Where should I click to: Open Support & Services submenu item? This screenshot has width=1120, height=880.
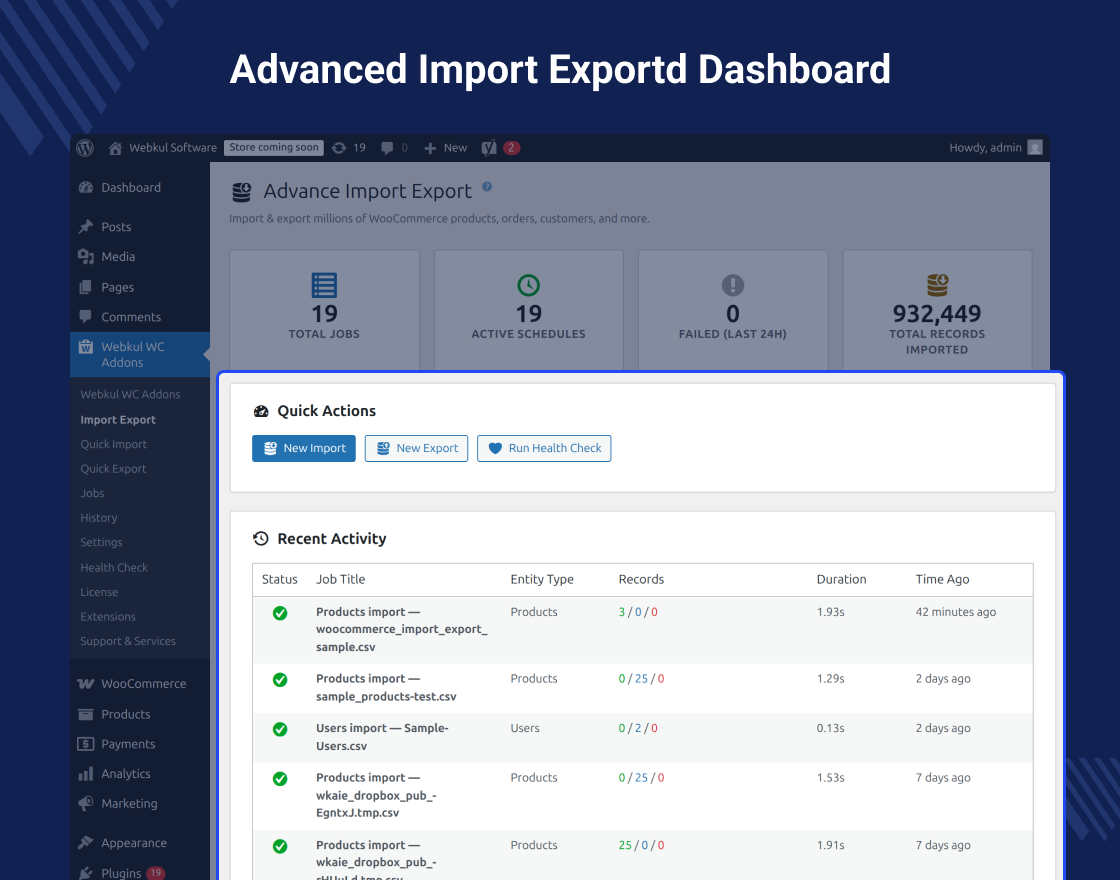click(x=128, y=641)
